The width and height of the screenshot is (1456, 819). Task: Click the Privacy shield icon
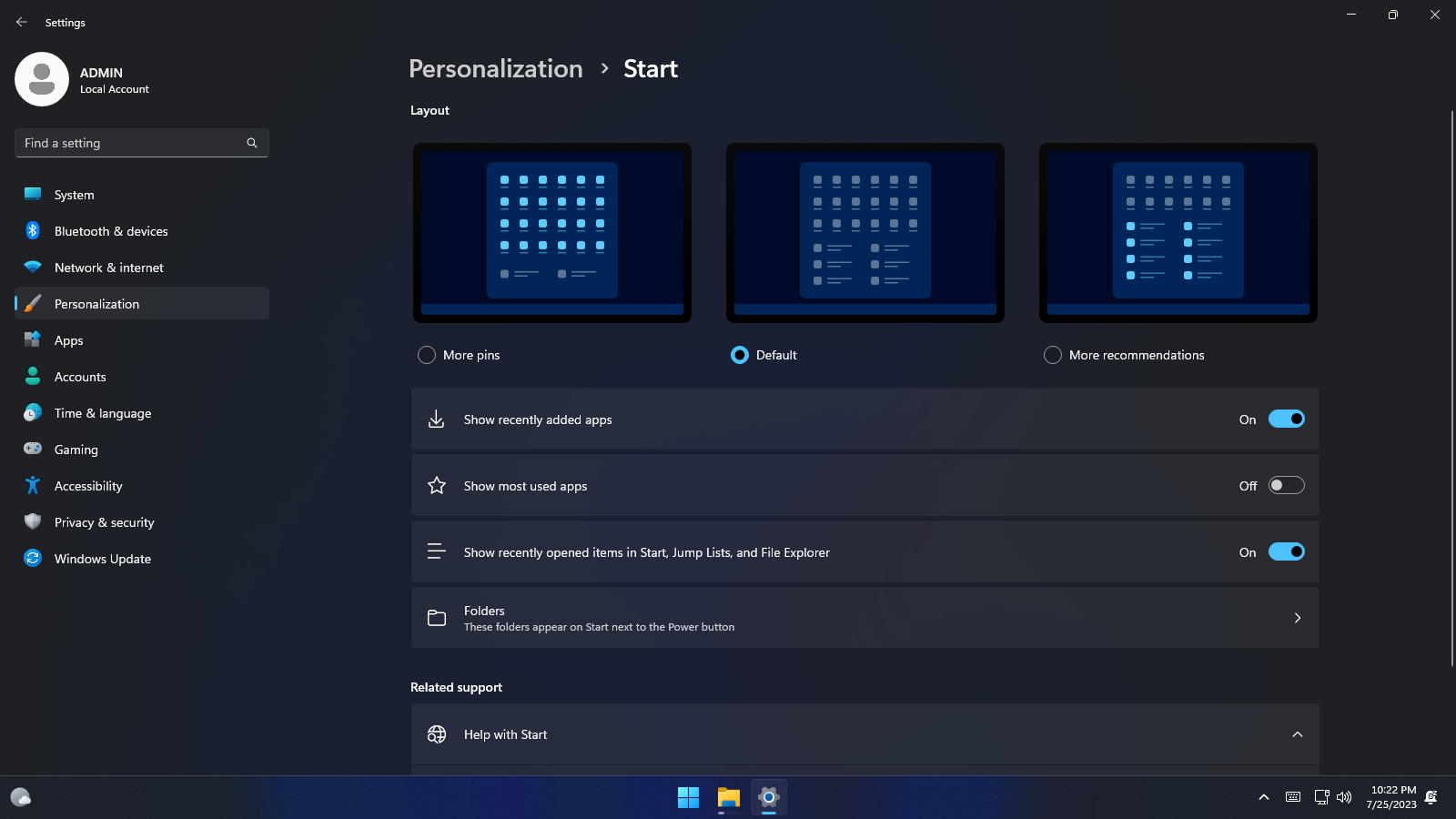pos(33,521)
